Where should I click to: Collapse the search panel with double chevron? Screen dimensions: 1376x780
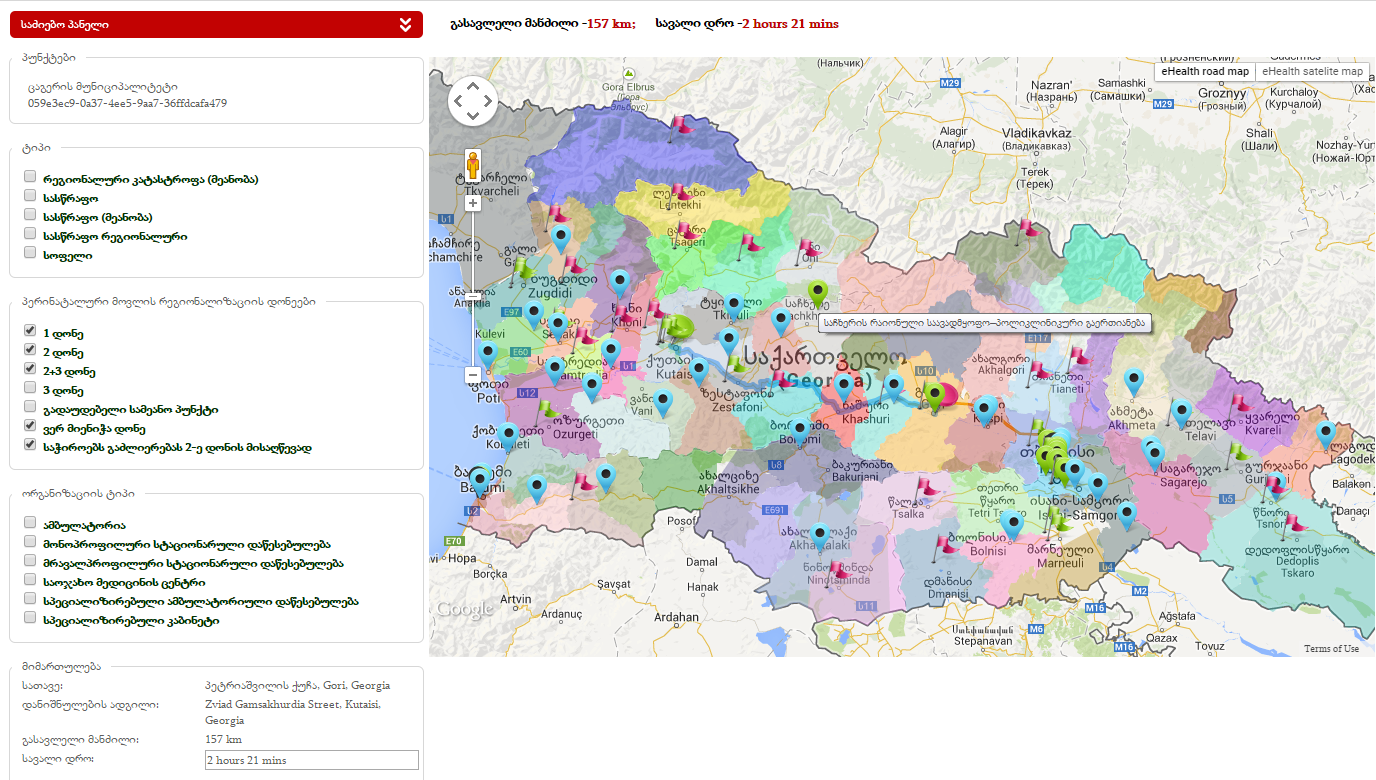coord(405,25)
